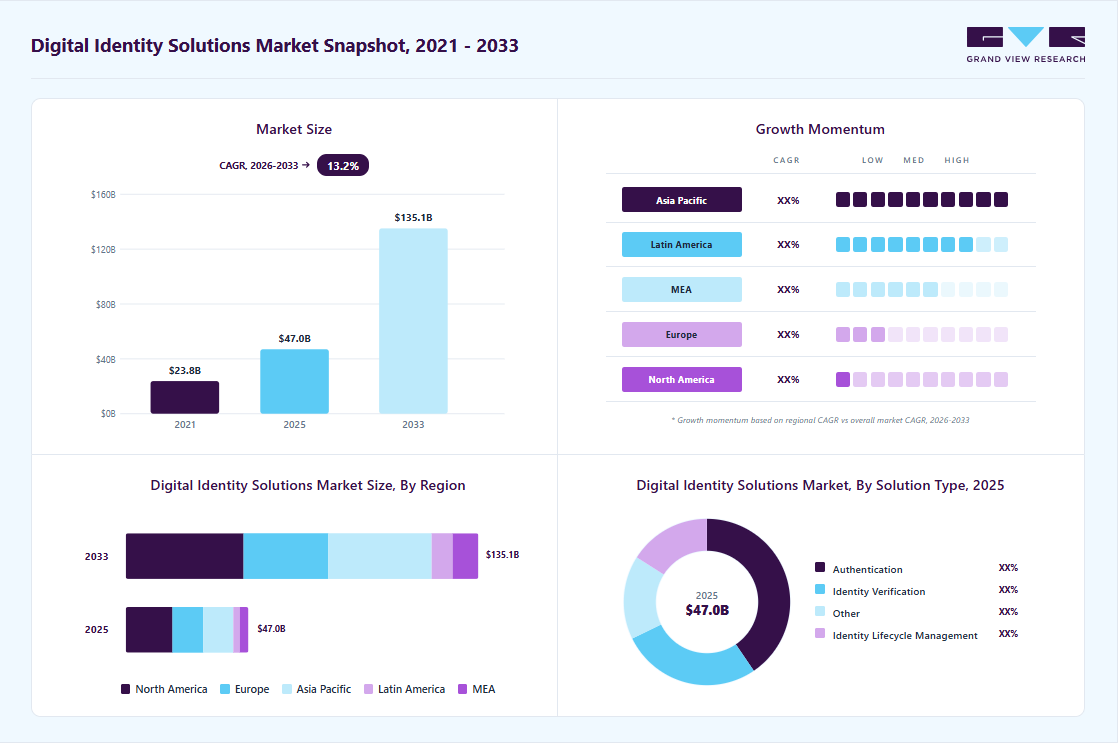This screenshot has height=743, width=1118.
Task: Click the North America legend swatch
Action: 125,689
